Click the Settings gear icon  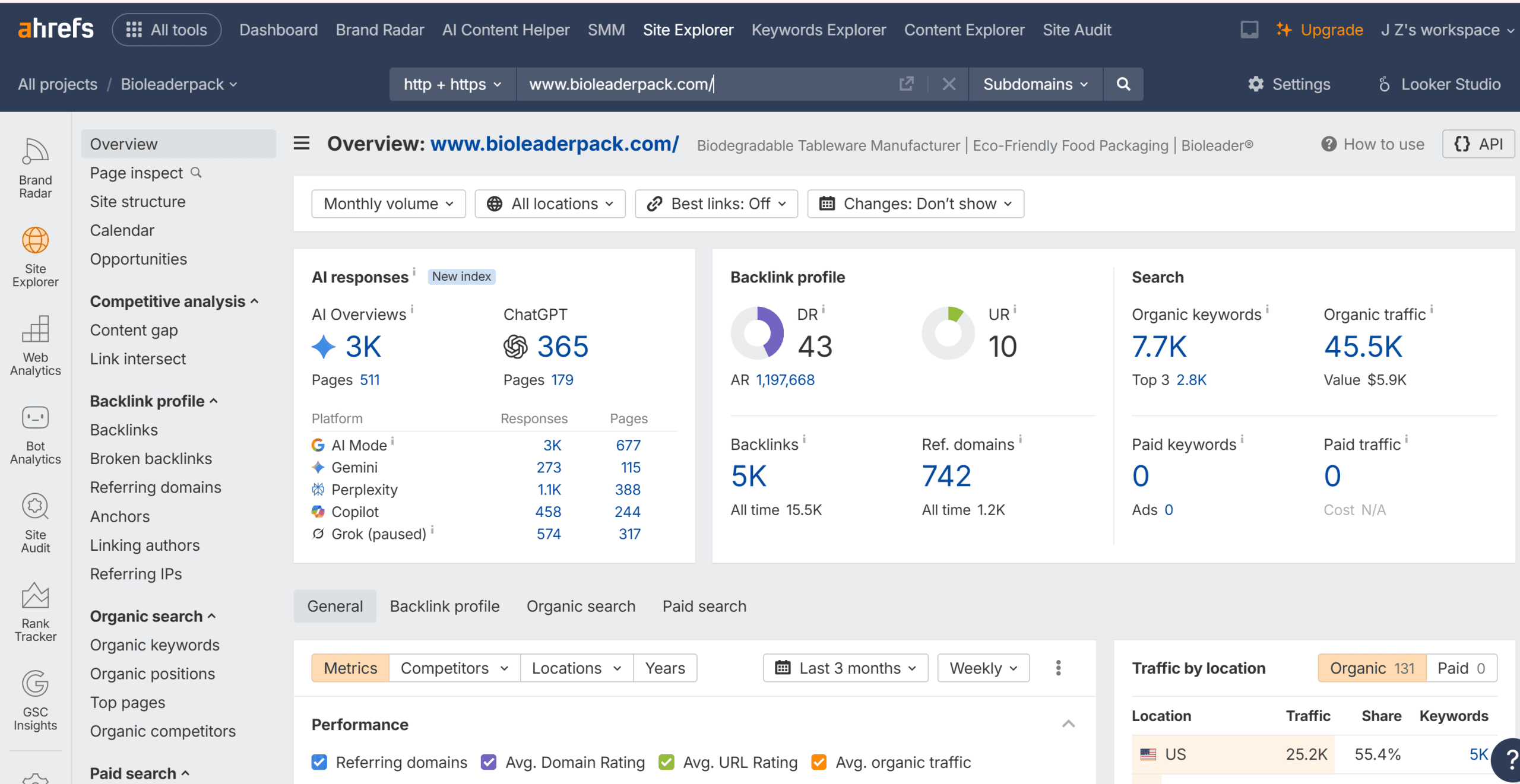[1256, 84]
